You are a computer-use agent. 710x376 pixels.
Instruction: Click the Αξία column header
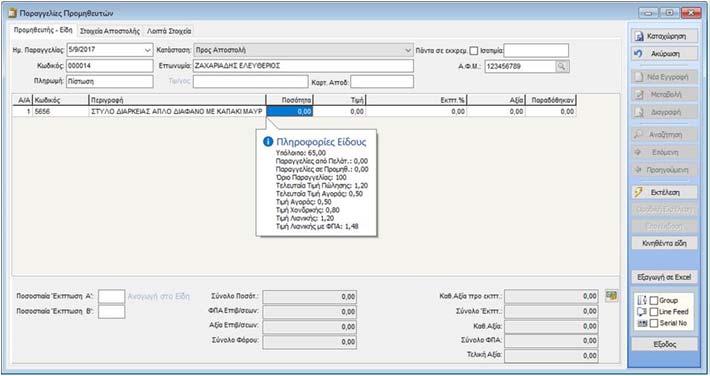496,100
